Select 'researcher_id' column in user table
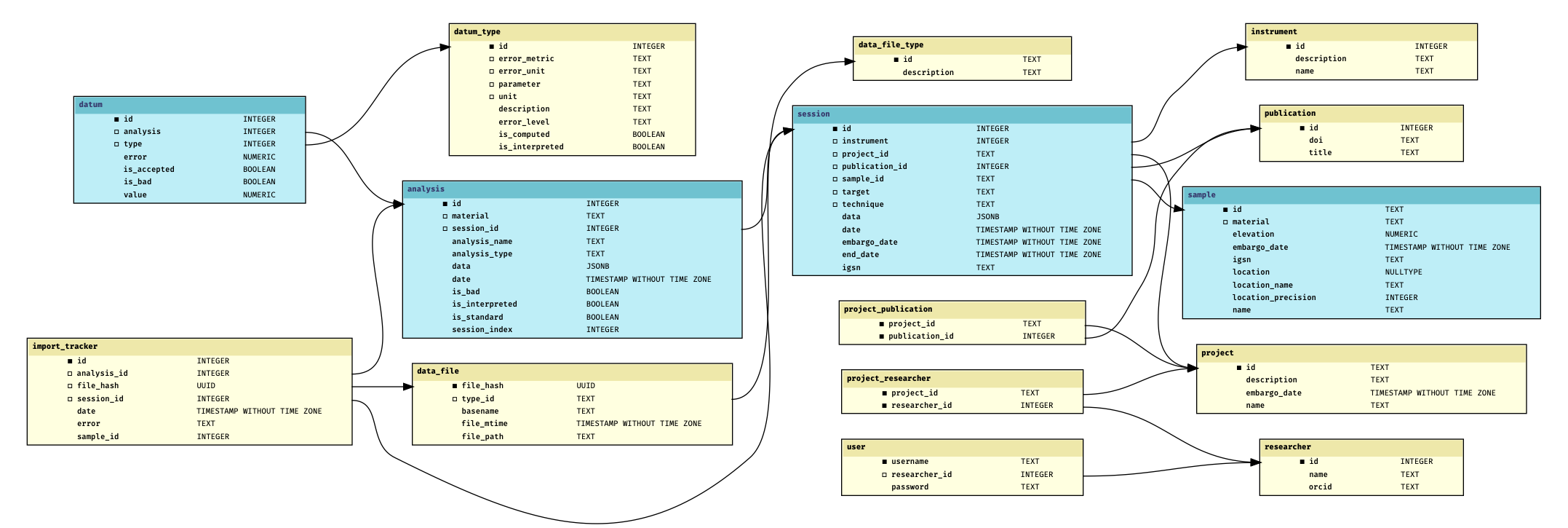The height and width of the screenshot is (528, 1568). pyautogui.click(x=922, y=475)
